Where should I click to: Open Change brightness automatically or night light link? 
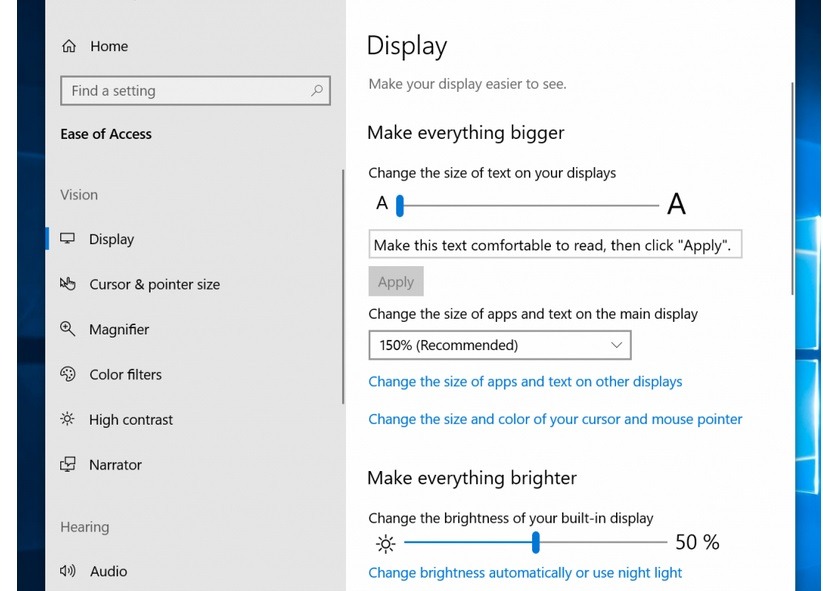[525, 573]
